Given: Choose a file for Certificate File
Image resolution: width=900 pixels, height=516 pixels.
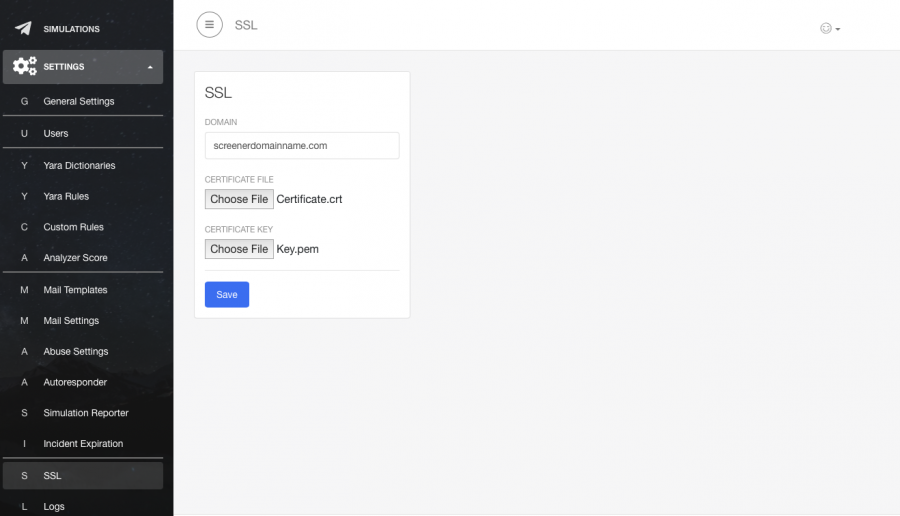Looking at the screenshot, I should coord(239,199).
